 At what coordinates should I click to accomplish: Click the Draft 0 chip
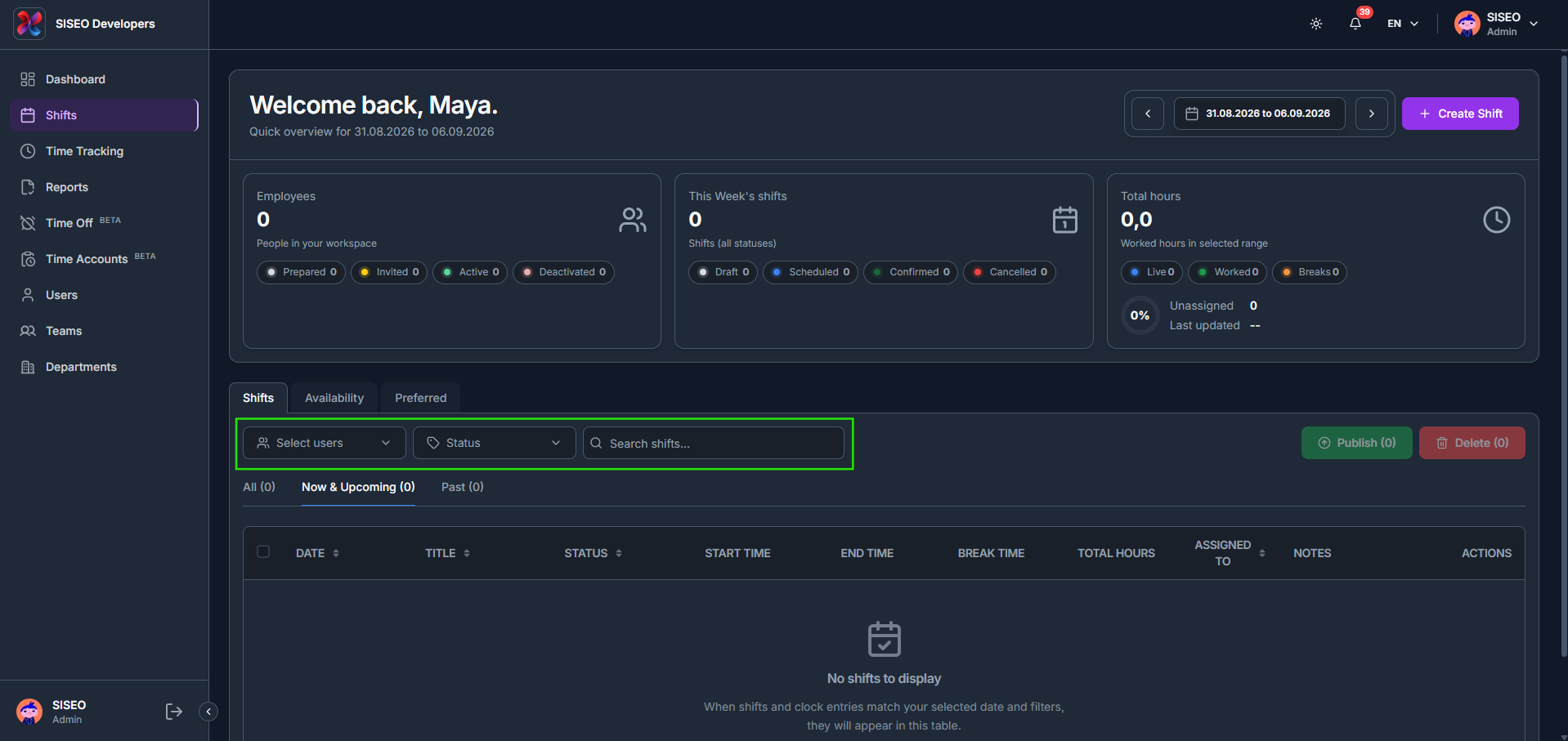click(x=724, y=272)
